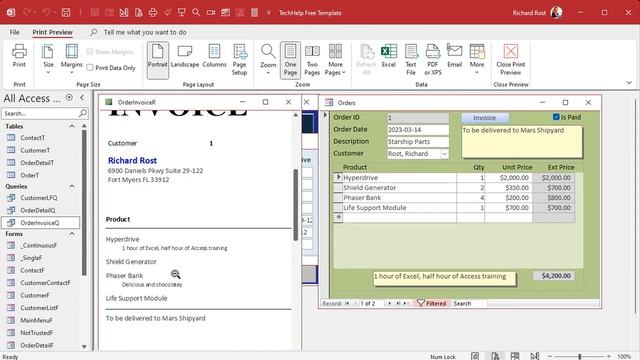Open the ContactT table
Viewport: 640px width, 360px height.
33,138
